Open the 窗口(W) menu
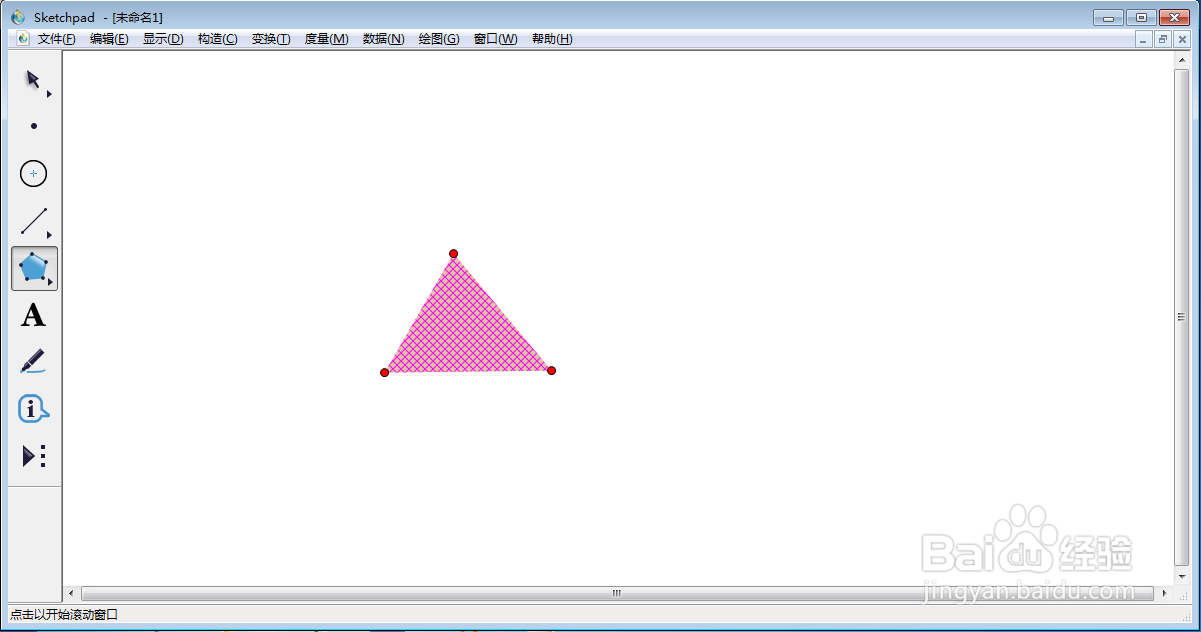 [x=495, y=39]
